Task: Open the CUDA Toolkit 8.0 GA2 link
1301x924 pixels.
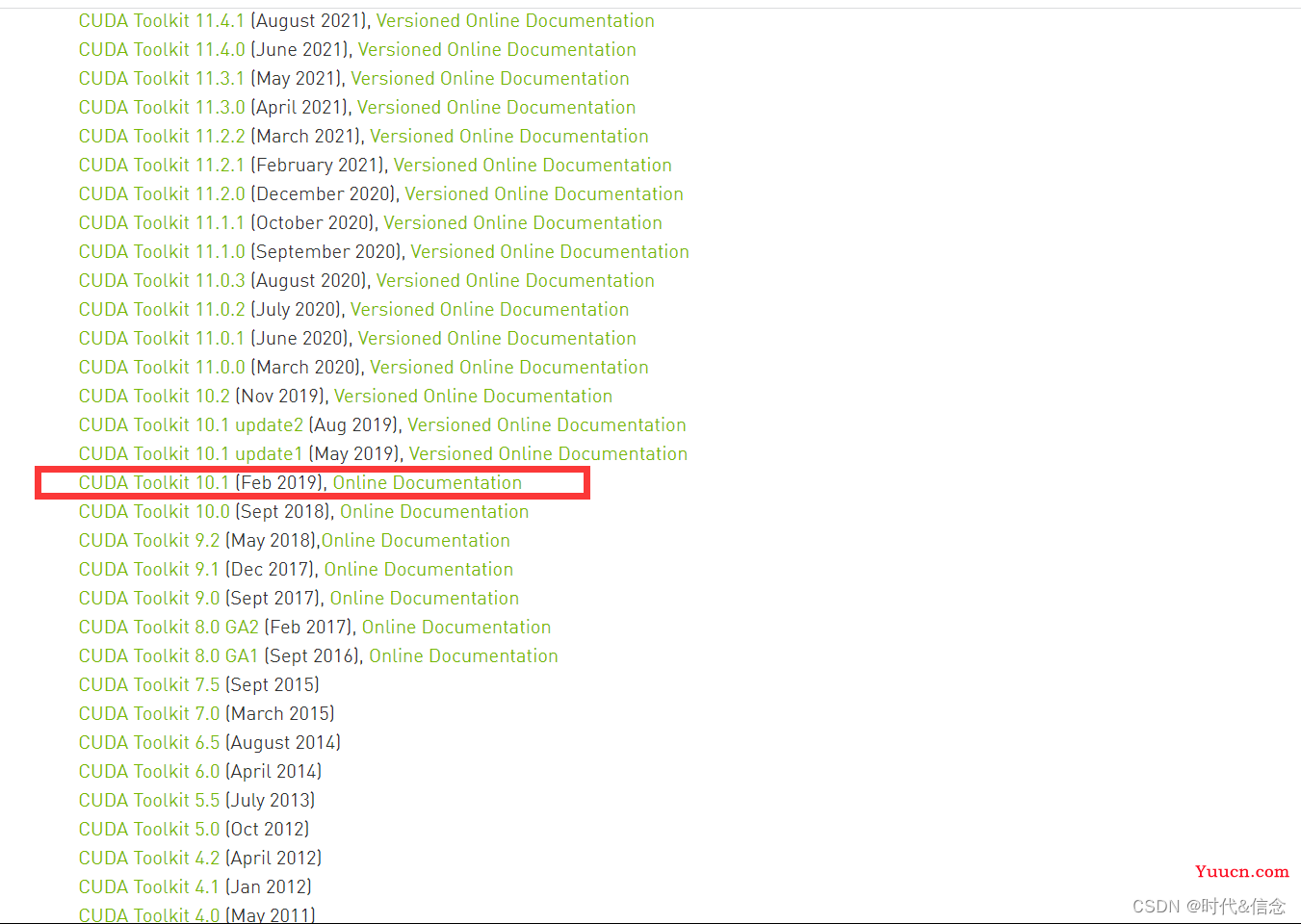Action: coord(169,627)
